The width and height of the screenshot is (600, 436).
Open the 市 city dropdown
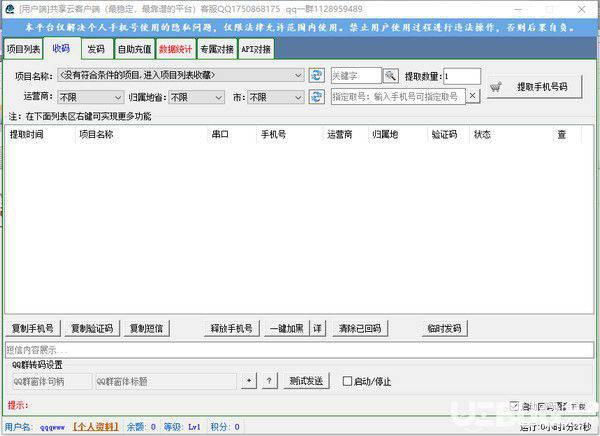click(276, 97)
